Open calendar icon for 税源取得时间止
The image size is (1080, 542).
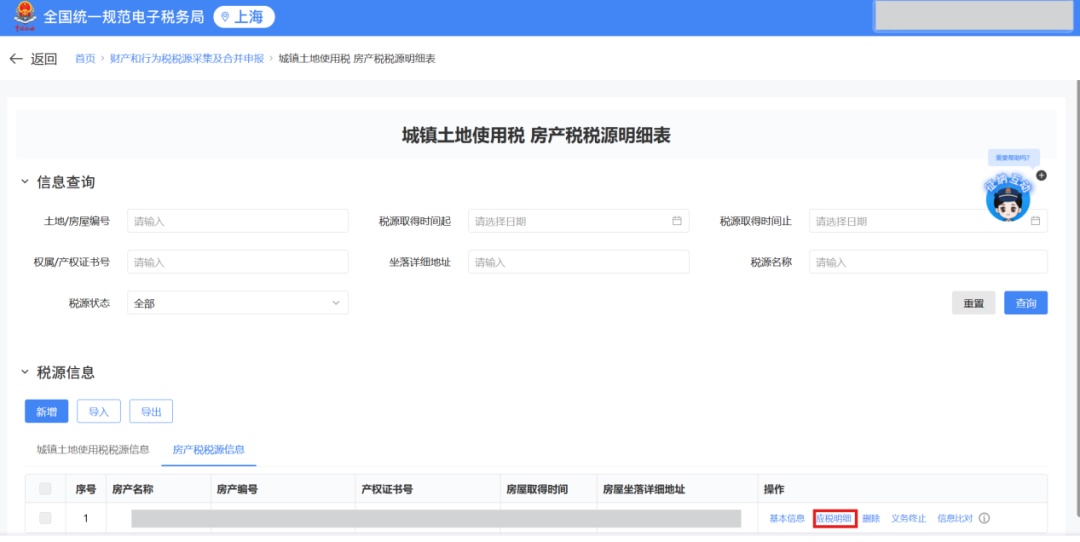[1035, 221]
